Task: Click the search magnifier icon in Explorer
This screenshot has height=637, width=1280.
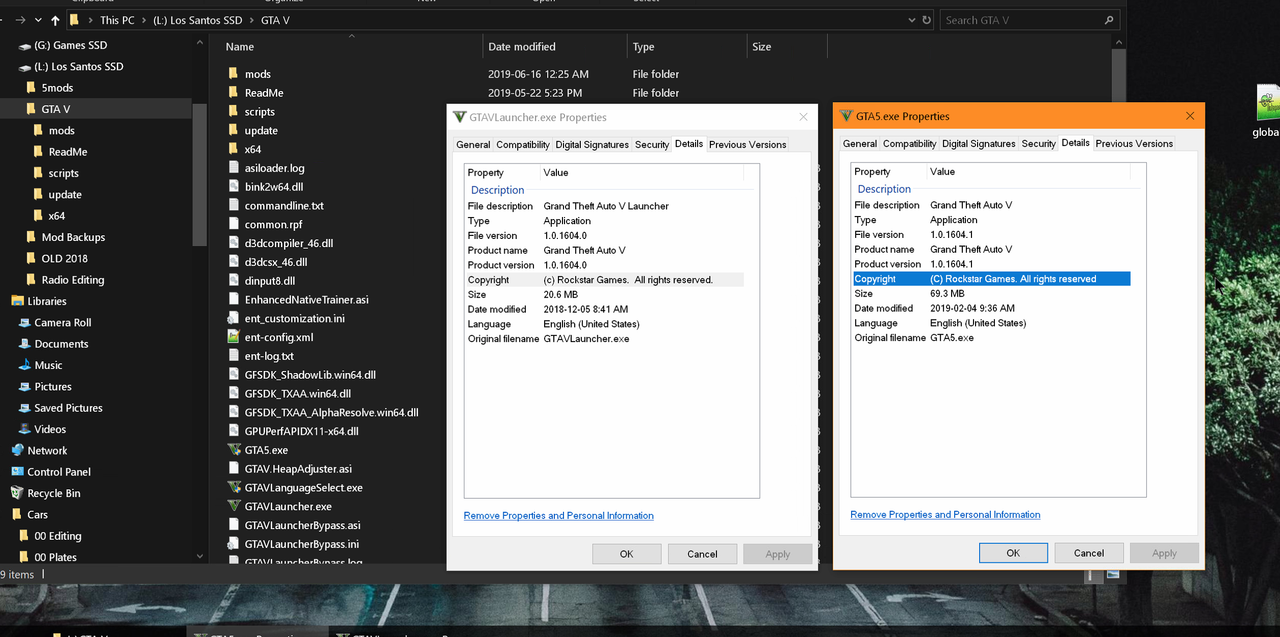Action: coord(1109,20)
